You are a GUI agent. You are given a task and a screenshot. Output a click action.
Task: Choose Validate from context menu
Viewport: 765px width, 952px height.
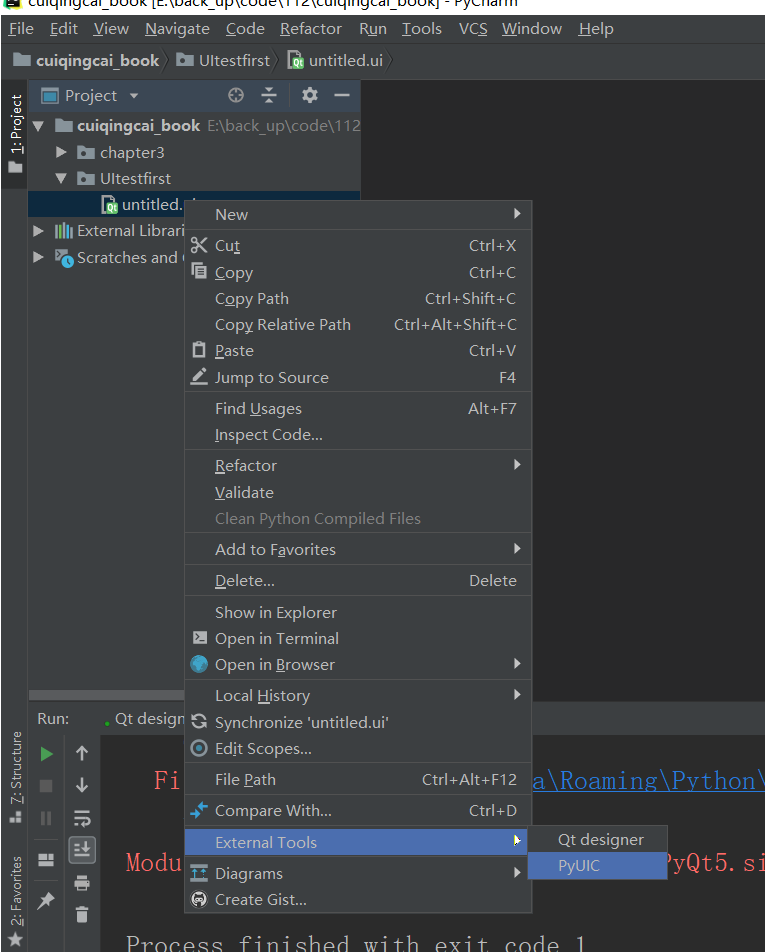[358, 492]
